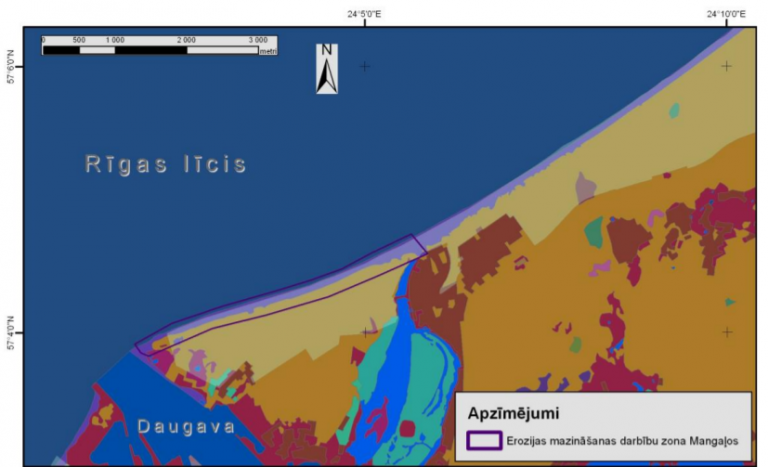This screenshot has height=467, width=768.
Task: Click the 24°5'0"E longitude label
Action: click(365, 13)
